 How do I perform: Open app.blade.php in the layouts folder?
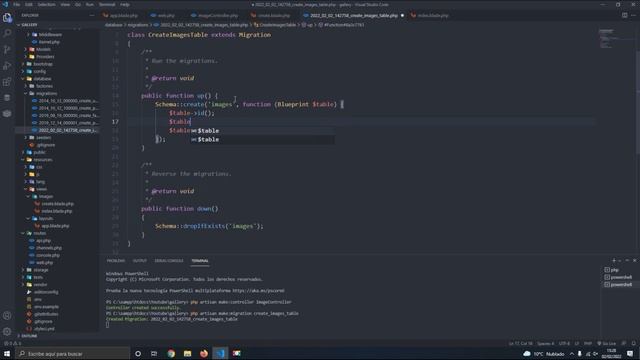55,226
